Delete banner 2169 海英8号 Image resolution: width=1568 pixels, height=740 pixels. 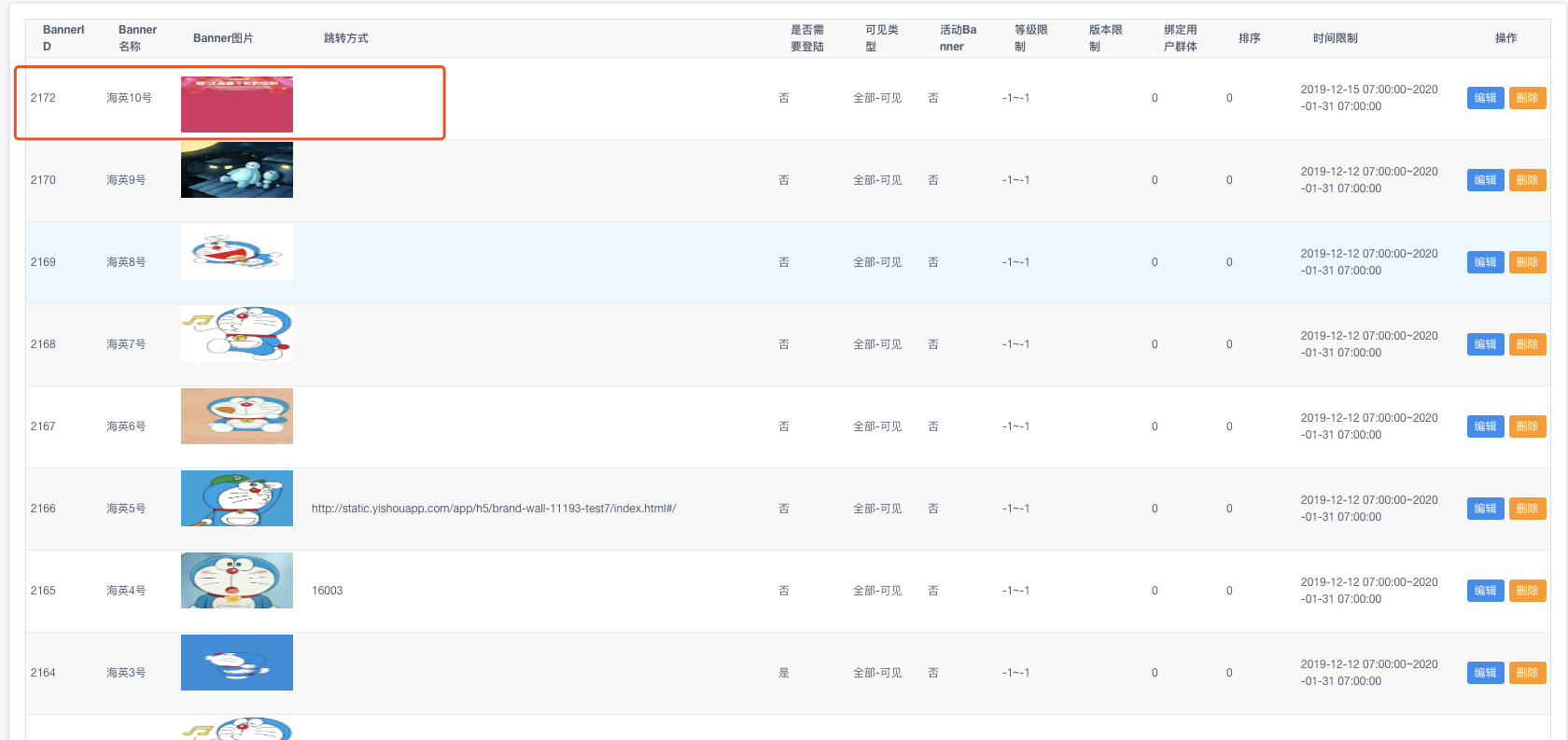click(x=1527, y=262)
